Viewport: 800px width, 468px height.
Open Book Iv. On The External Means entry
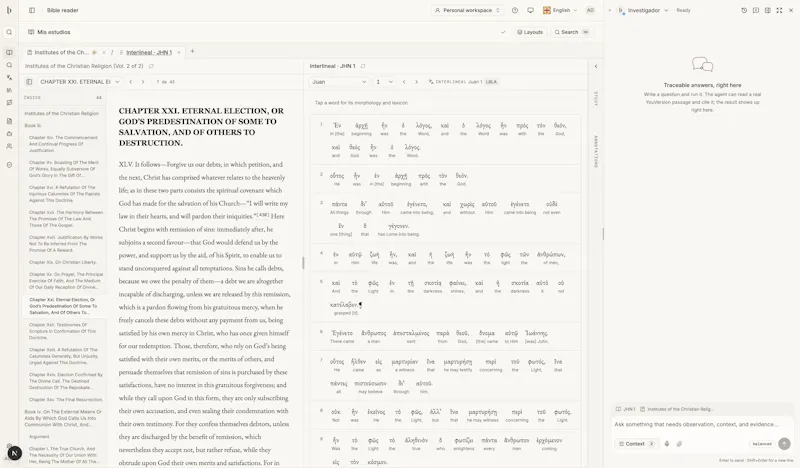coord(63,418)
